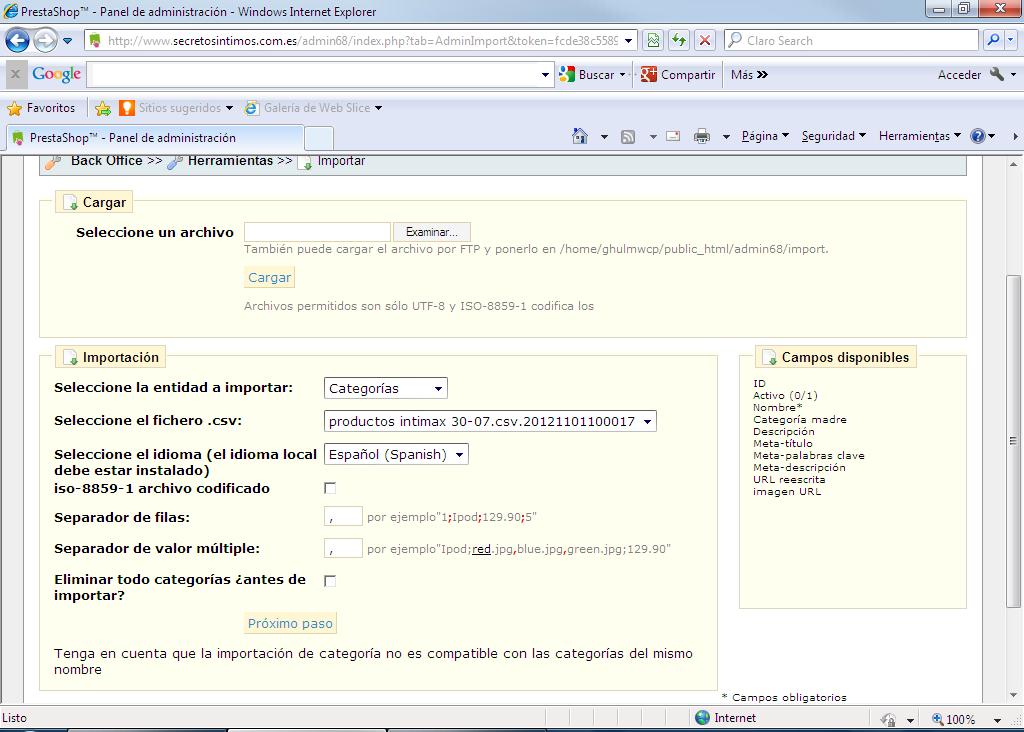
Task: Open a new blank browser tab
Action: point(319,138)
